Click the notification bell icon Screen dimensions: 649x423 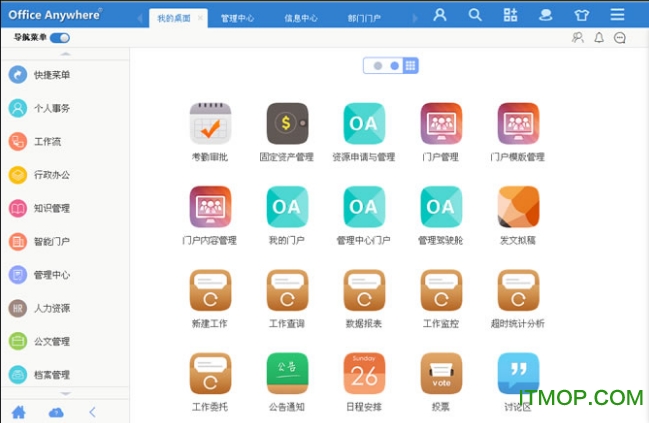coord(599,38)
